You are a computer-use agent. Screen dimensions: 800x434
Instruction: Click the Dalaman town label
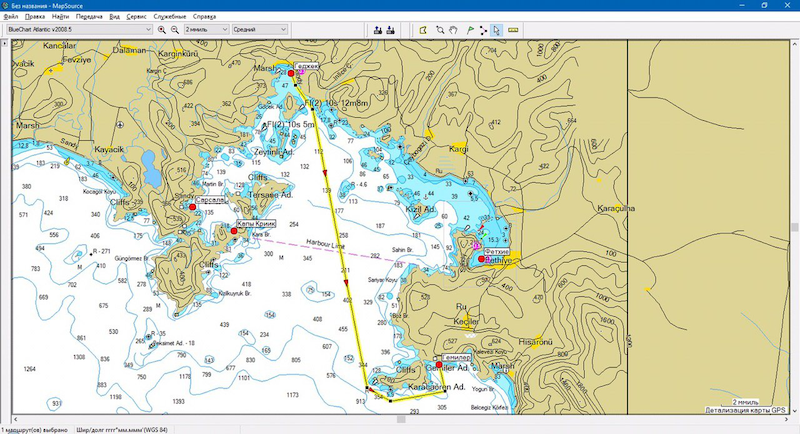pyautogui.click(x=129, y=50)
